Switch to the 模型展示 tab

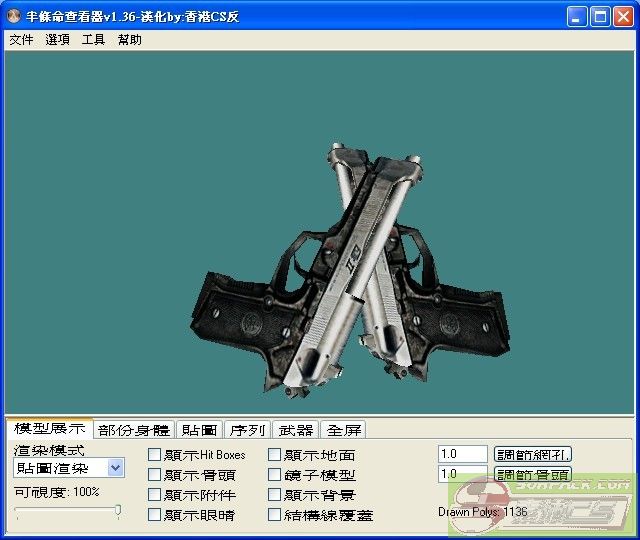point(49,429)
